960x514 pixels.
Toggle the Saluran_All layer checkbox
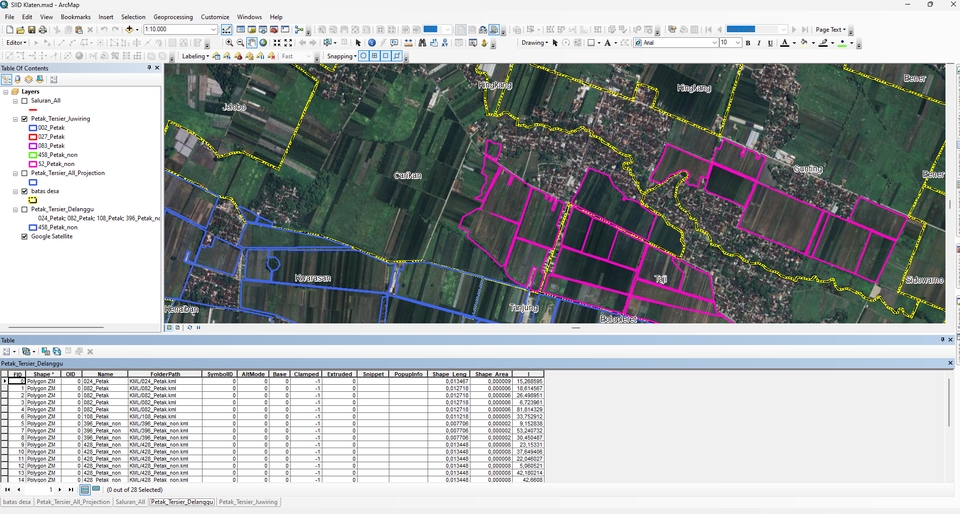point(24,101)
